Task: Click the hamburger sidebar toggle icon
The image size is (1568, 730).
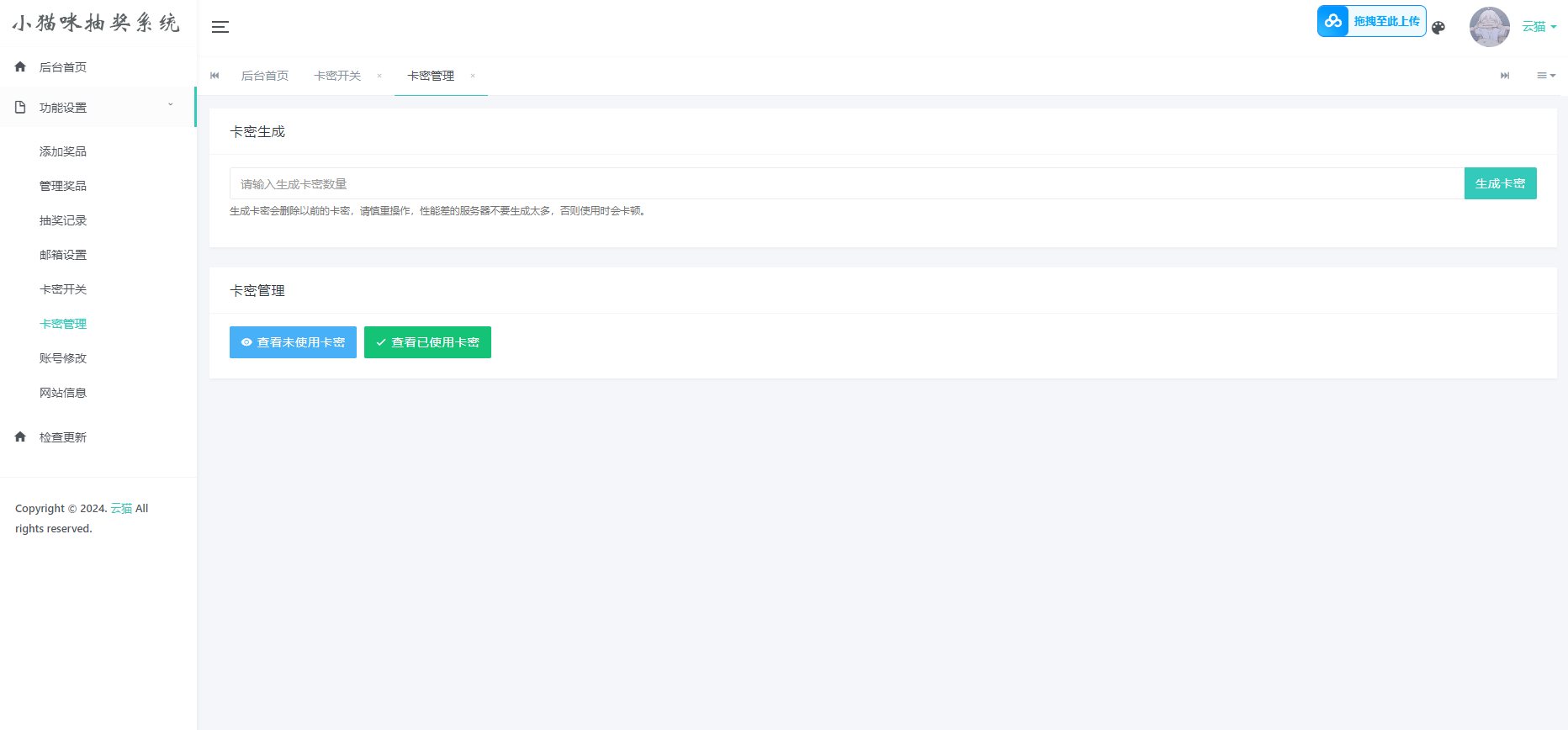Action: pos(220,27)
